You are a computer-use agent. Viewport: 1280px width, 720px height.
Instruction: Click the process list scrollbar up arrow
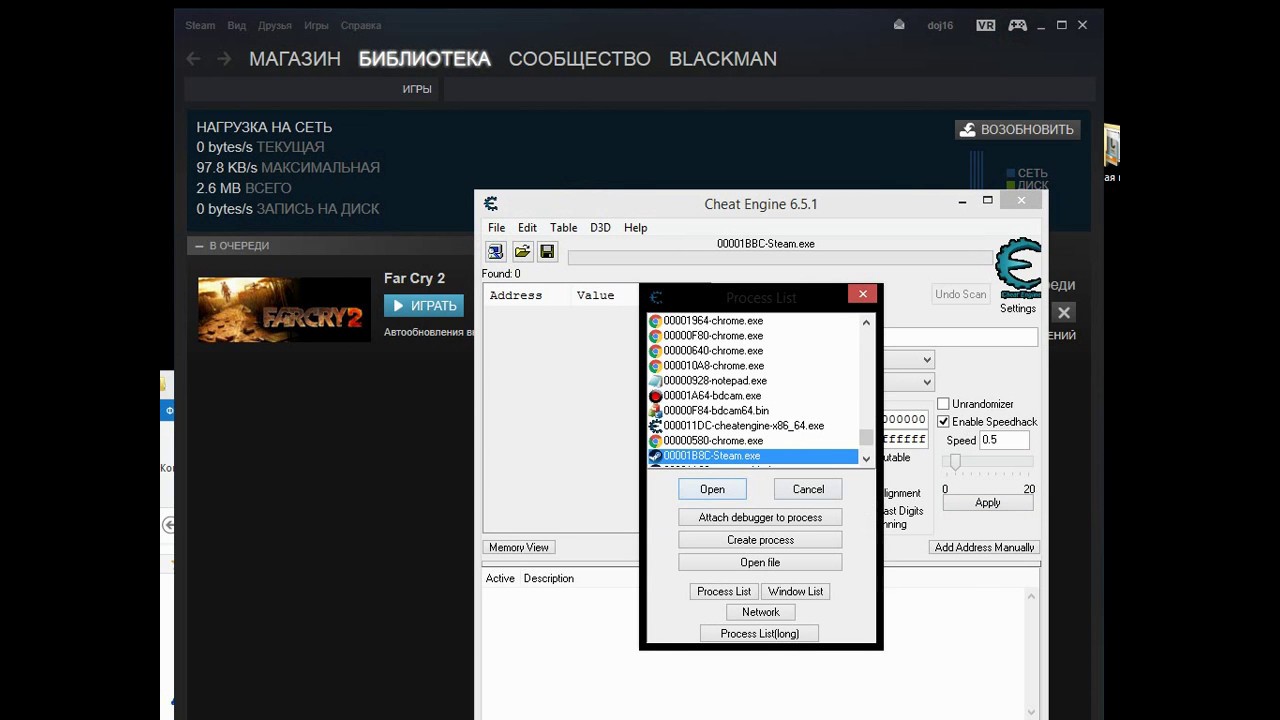(866, 322)
